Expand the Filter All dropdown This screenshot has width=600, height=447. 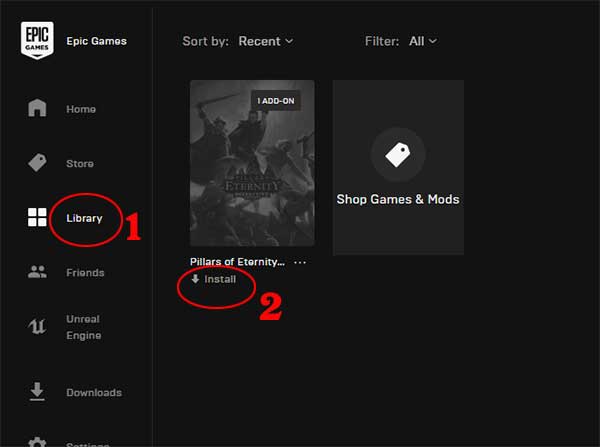tap(422, 41)
